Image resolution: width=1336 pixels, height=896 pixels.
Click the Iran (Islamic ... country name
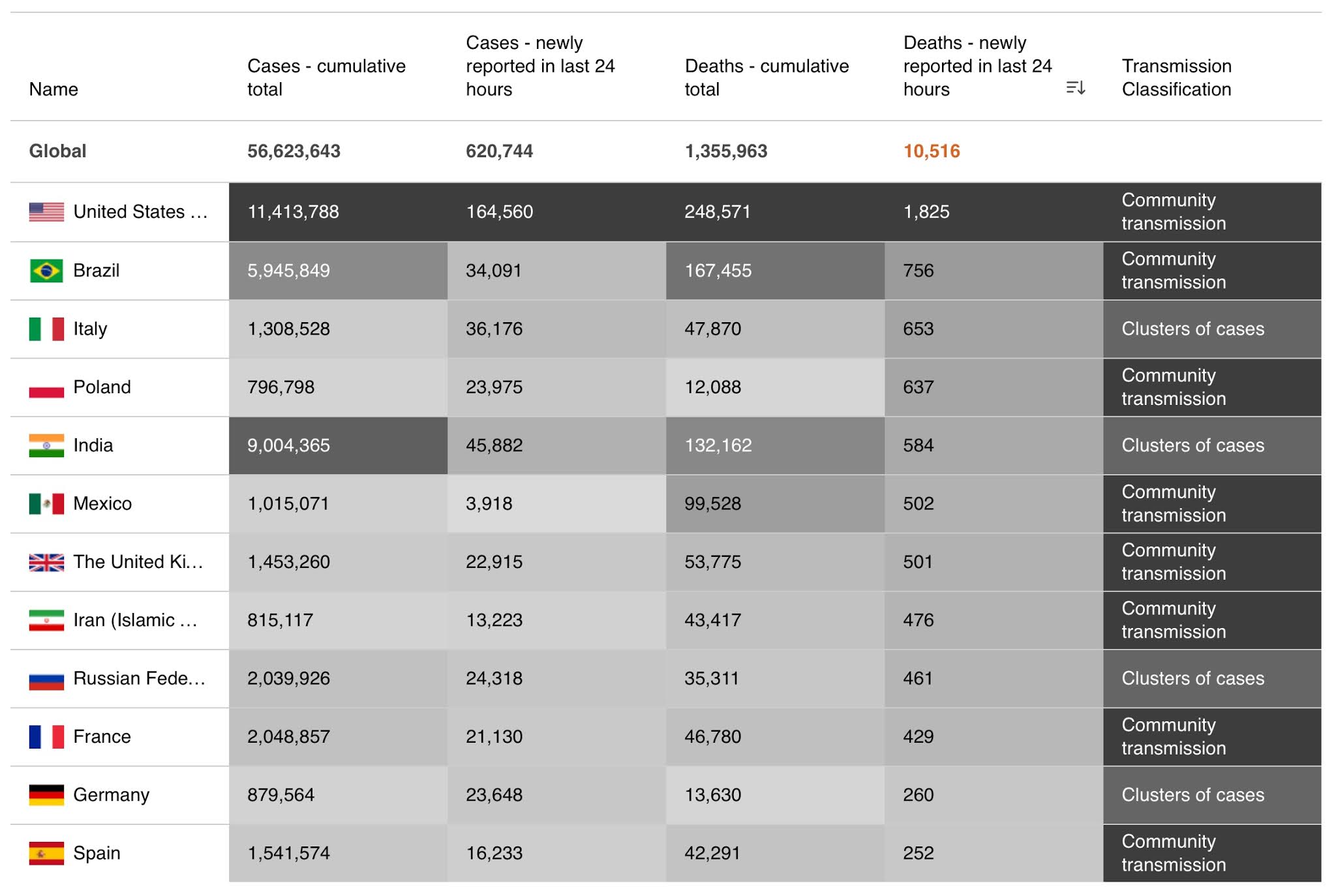135,620
